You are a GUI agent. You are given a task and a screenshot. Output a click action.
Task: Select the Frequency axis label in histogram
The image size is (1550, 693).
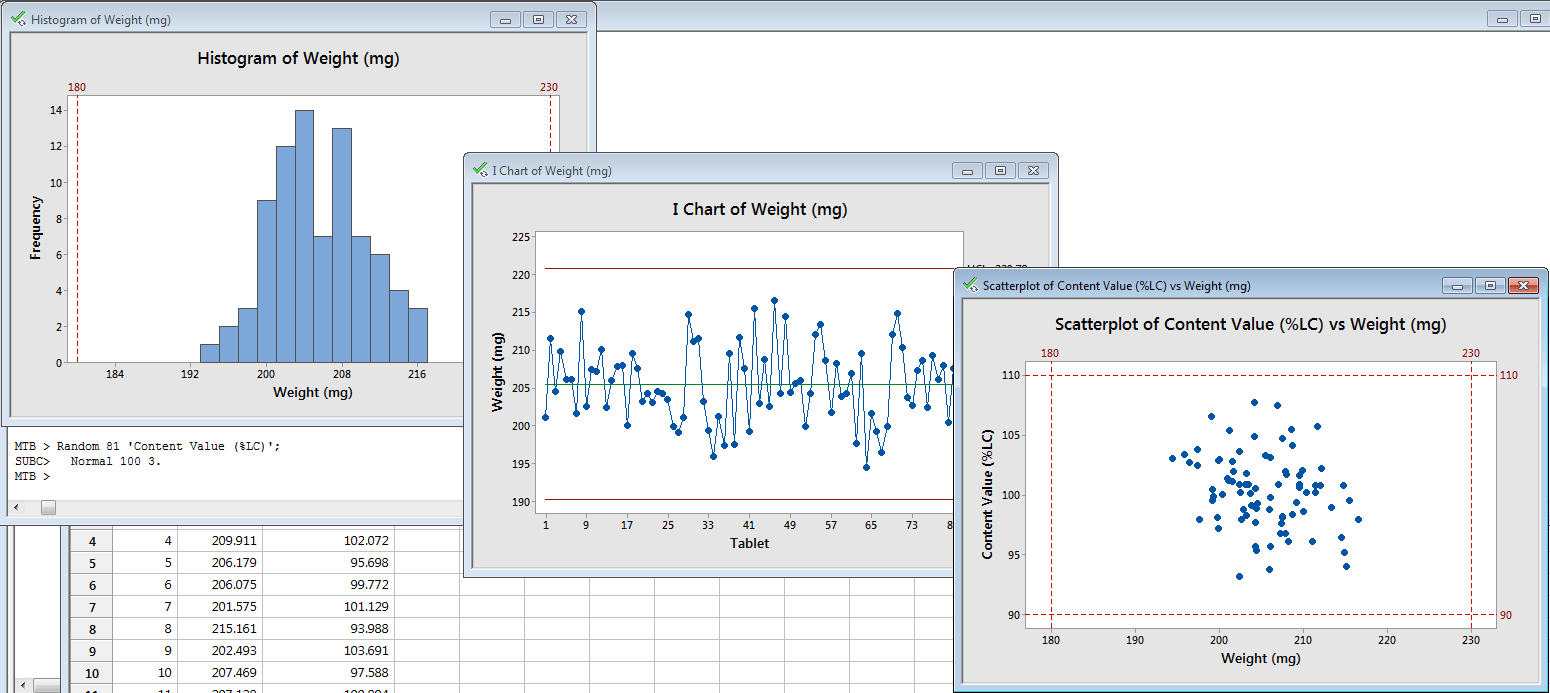click(x=36, y=228)
